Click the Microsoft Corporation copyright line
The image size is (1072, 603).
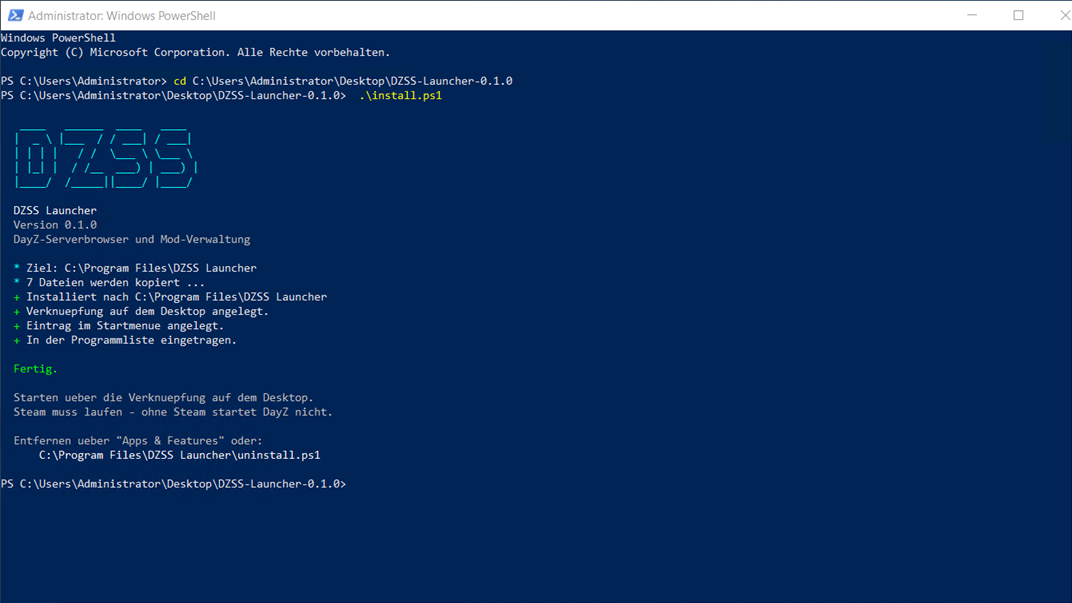click(196, 52)
